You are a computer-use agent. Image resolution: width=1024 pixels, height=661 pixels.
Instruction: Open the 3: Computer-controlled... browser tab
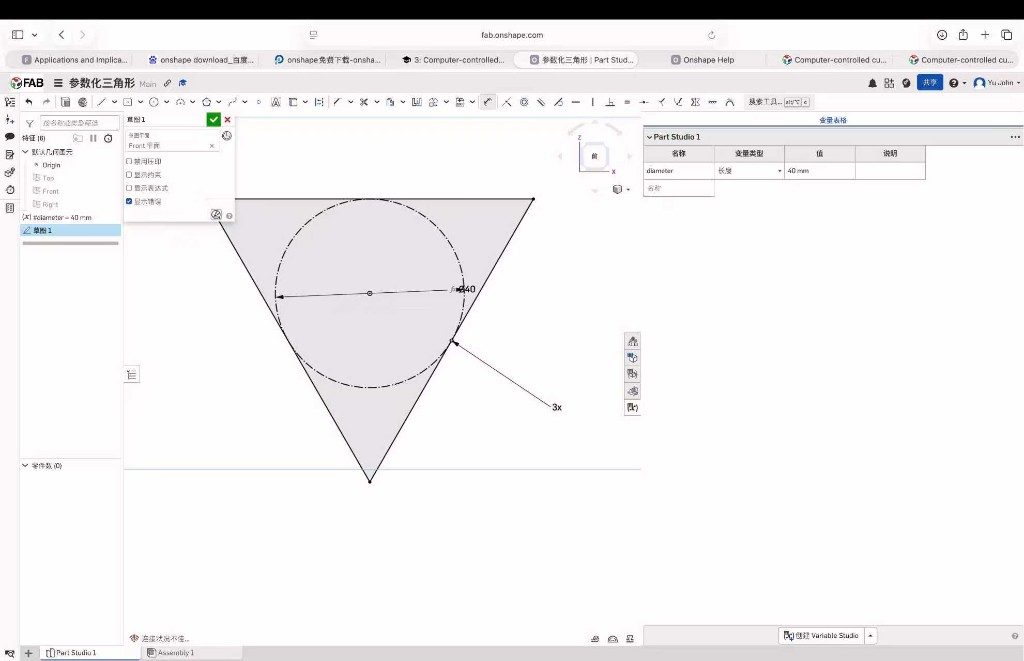click(x=453, y=59)
